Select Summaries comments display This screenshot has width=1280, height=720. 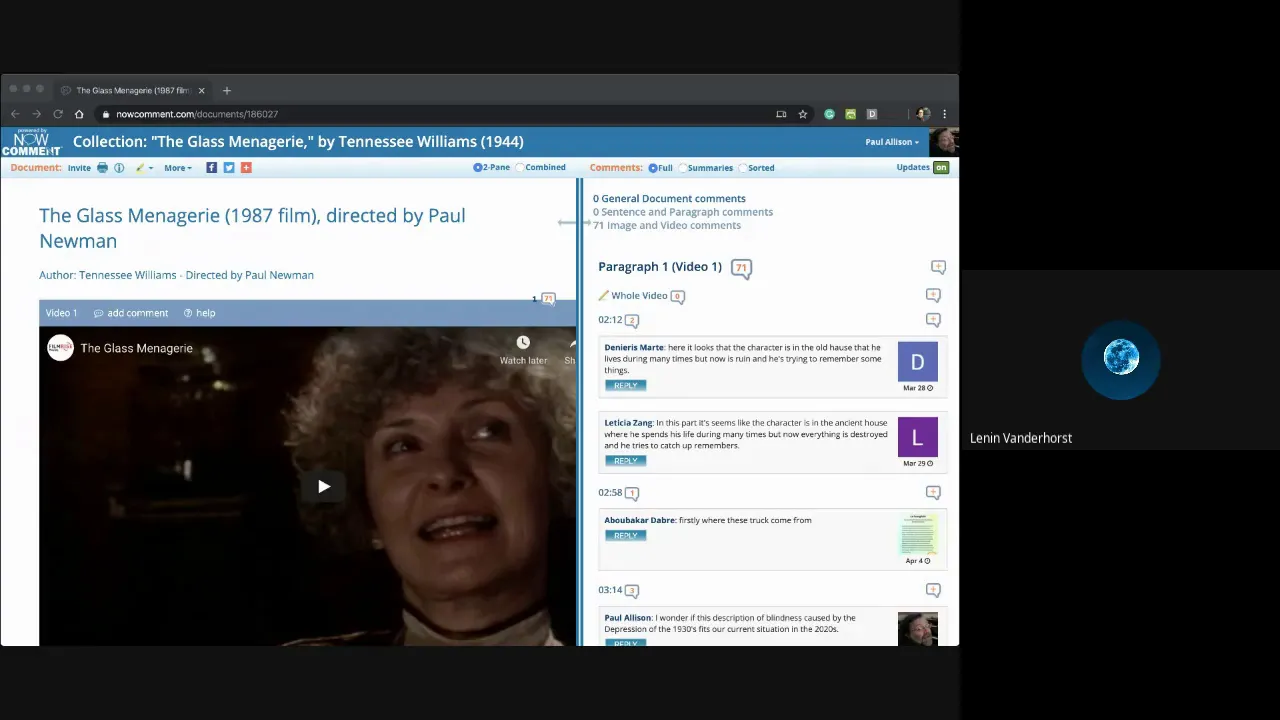tap(706, 168)
